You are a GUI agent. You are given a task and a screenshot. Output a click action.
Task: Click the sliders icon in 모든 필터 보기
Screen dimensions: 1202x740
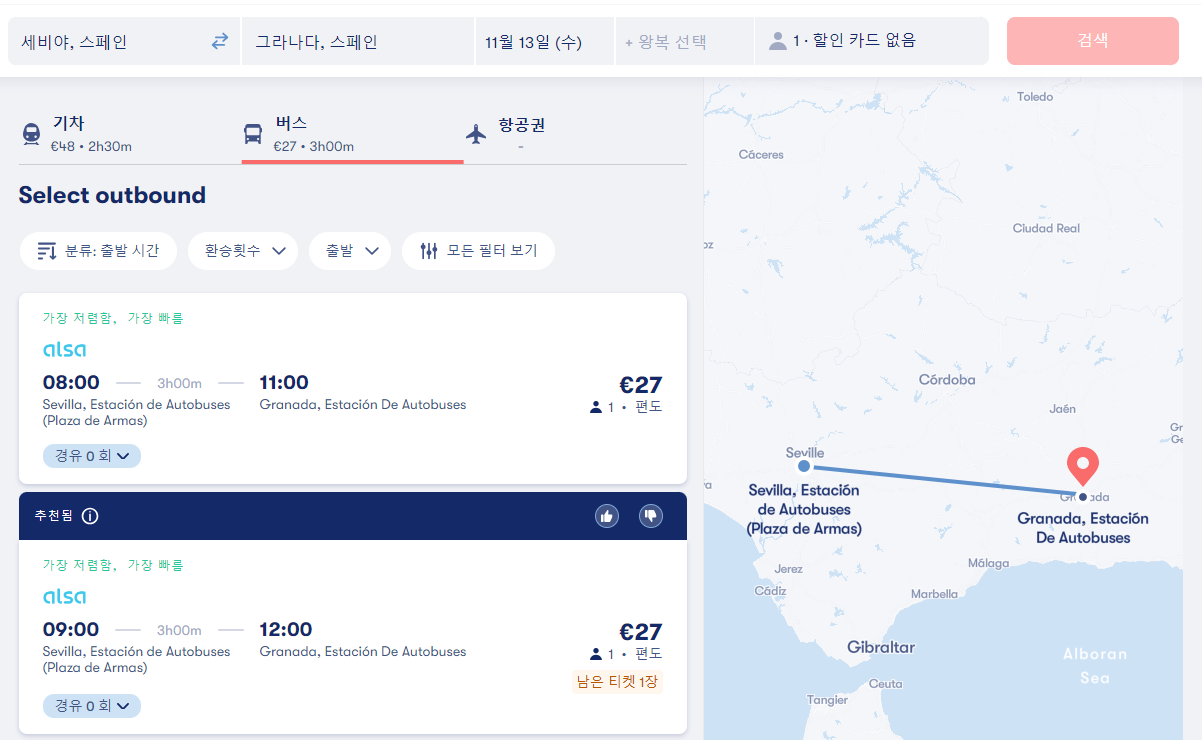(x=429, y=251)
